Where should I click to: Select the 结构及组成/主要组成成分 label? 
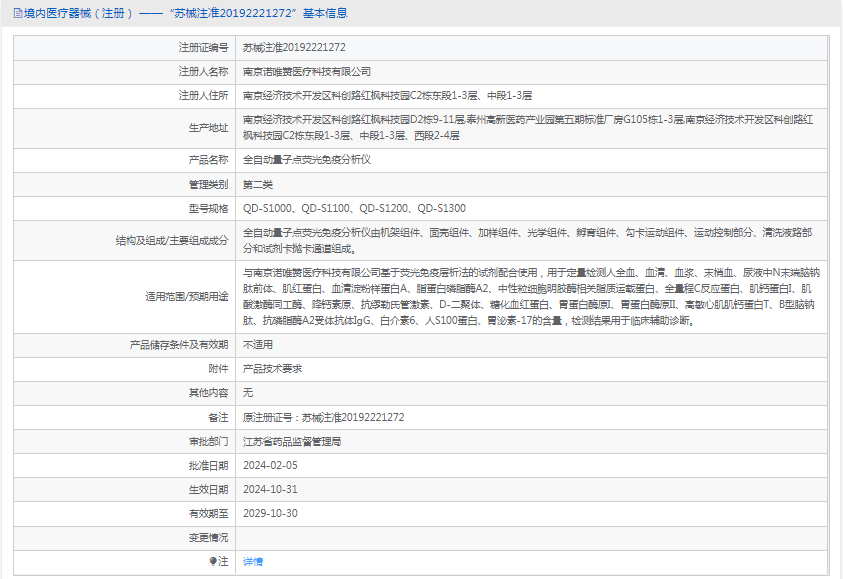pos(172,240)
